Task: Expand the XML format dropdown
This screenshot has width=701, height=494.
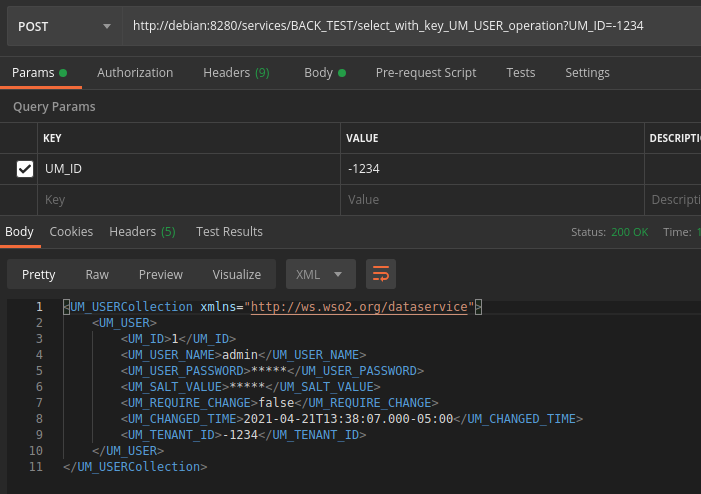Action: tap(320, 274)
